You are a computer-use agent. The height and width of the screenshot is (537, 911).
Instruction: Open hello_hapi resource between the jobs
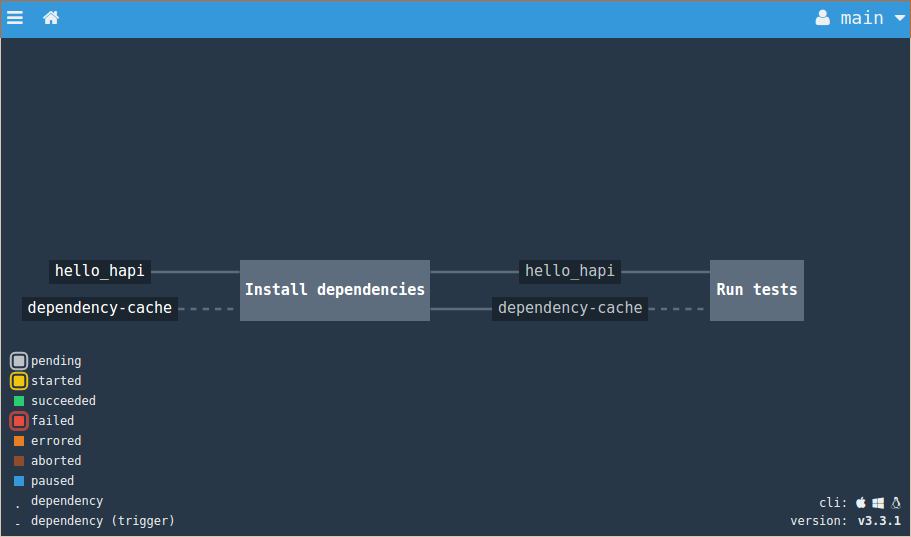tap(569, 271)
